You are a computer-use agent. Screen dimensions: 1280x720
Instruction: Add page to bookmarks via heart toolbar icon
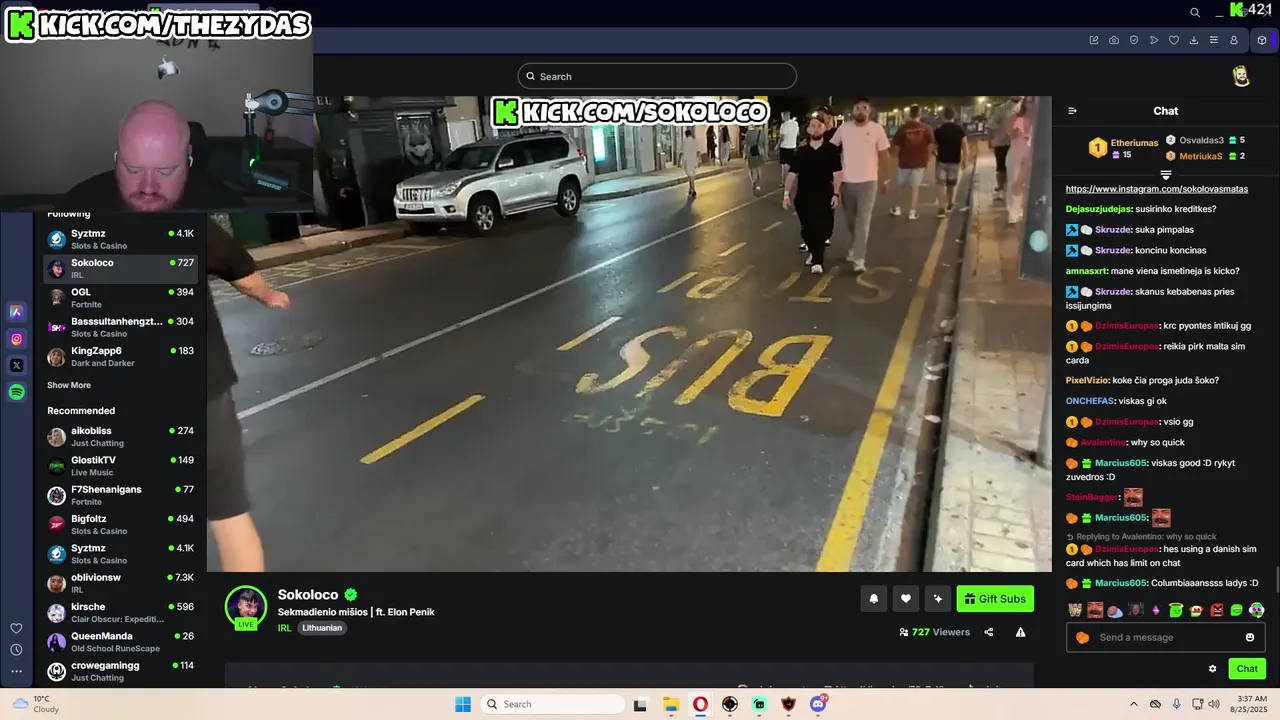click(x=1174, y=40)
